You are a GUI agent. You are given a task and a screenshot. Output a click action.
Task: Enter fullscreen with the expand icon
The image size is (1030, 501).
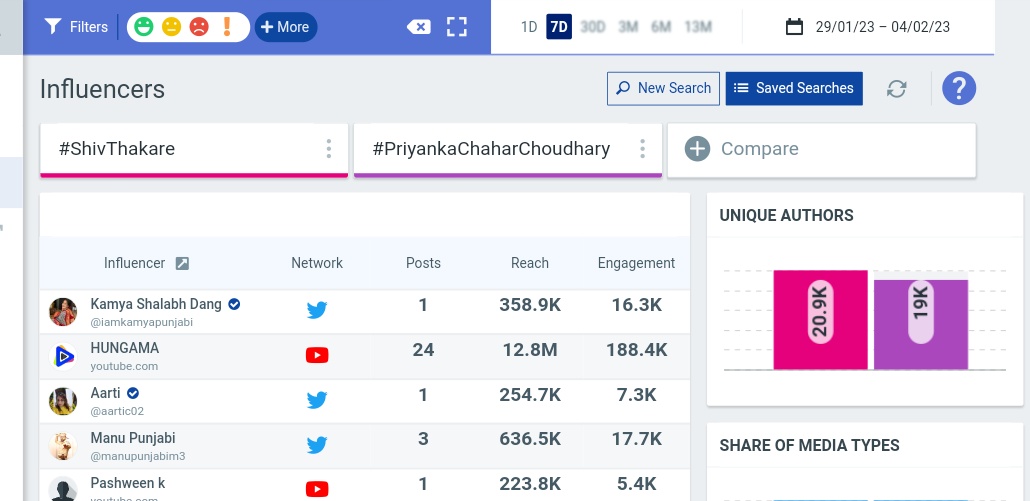[457, 27]
